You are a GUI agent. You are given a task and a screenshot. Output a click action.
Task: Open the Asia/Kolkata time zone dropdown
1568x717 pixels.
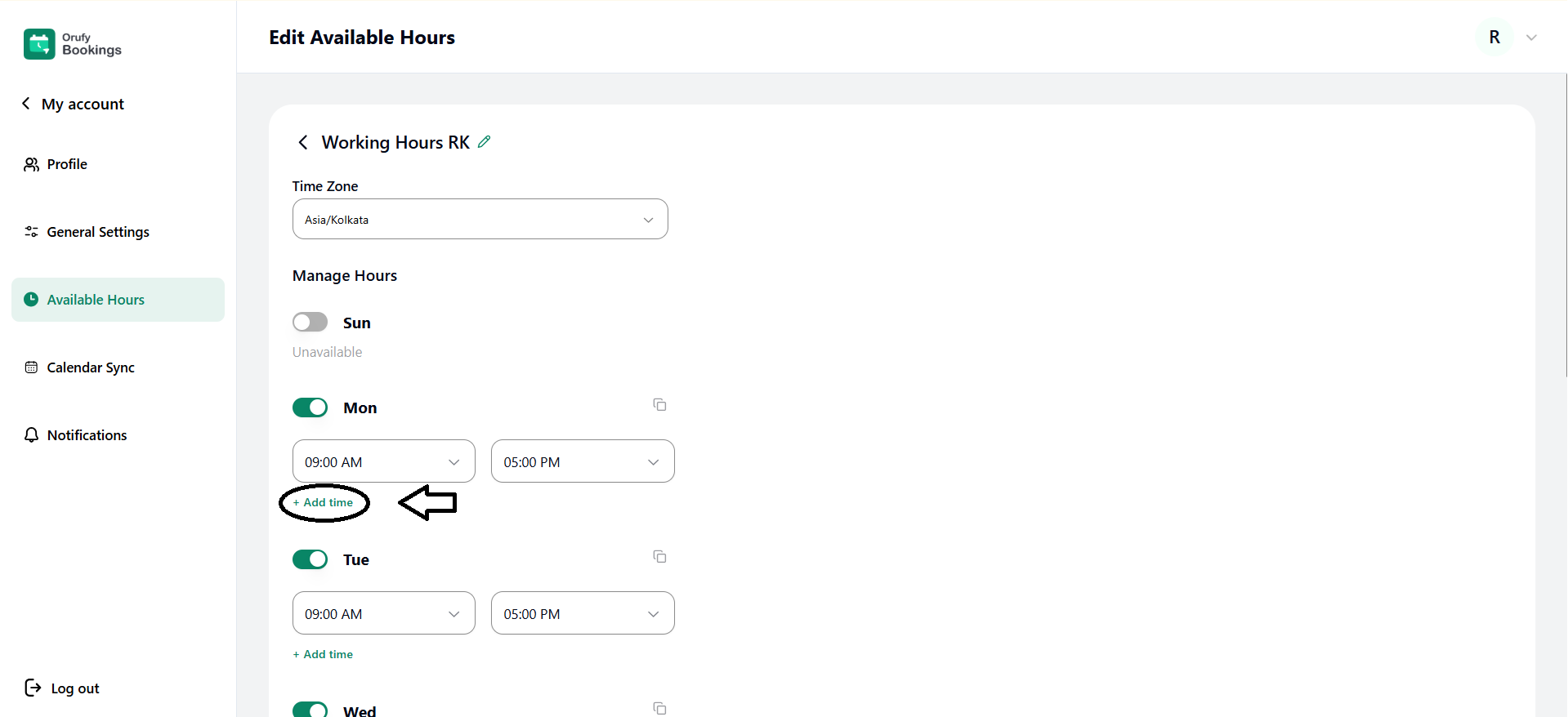tap(480, 220)
